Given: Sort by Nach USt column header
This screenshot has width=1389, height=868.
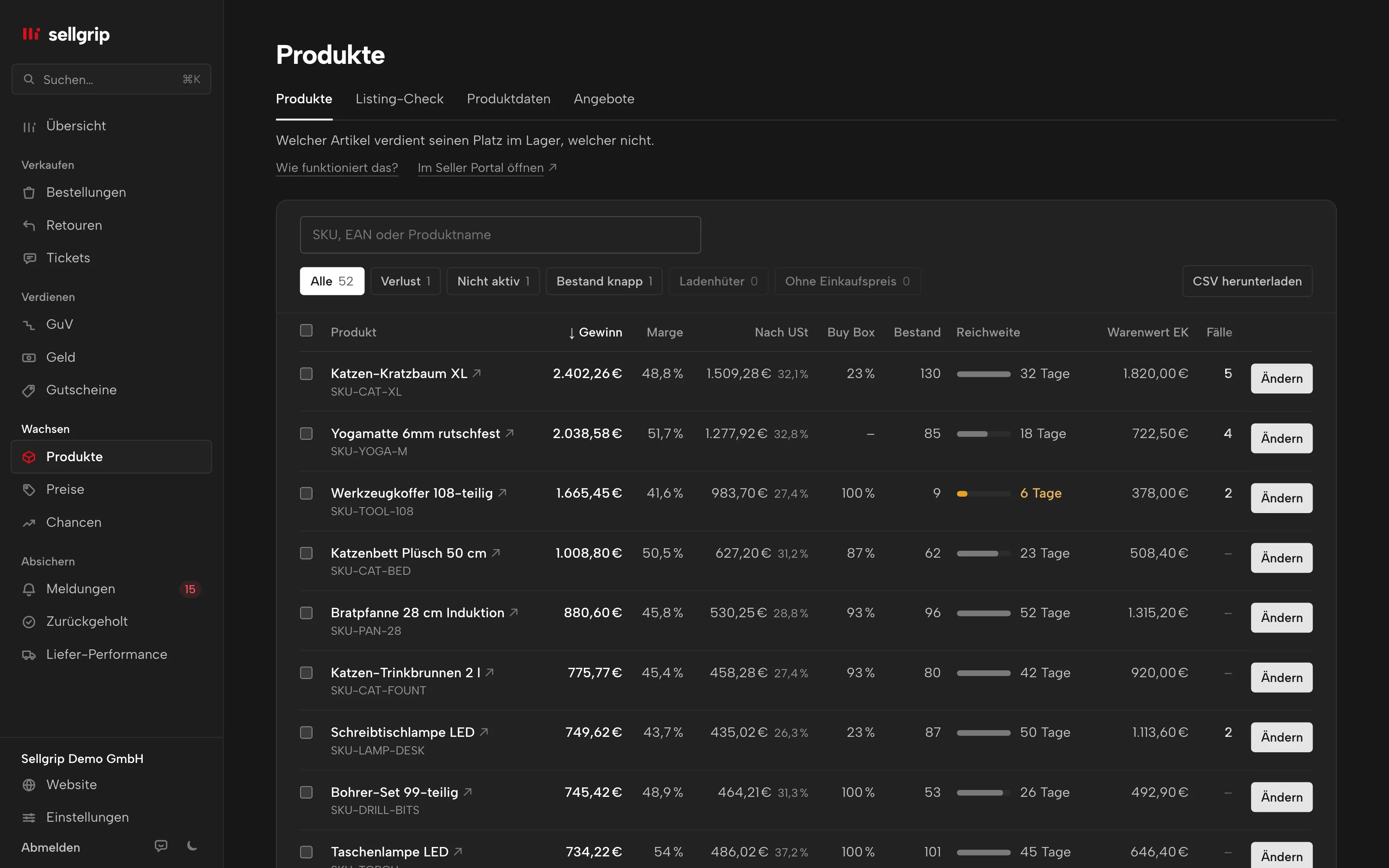Looking at the screenshot, I should (x=781, y=332).
